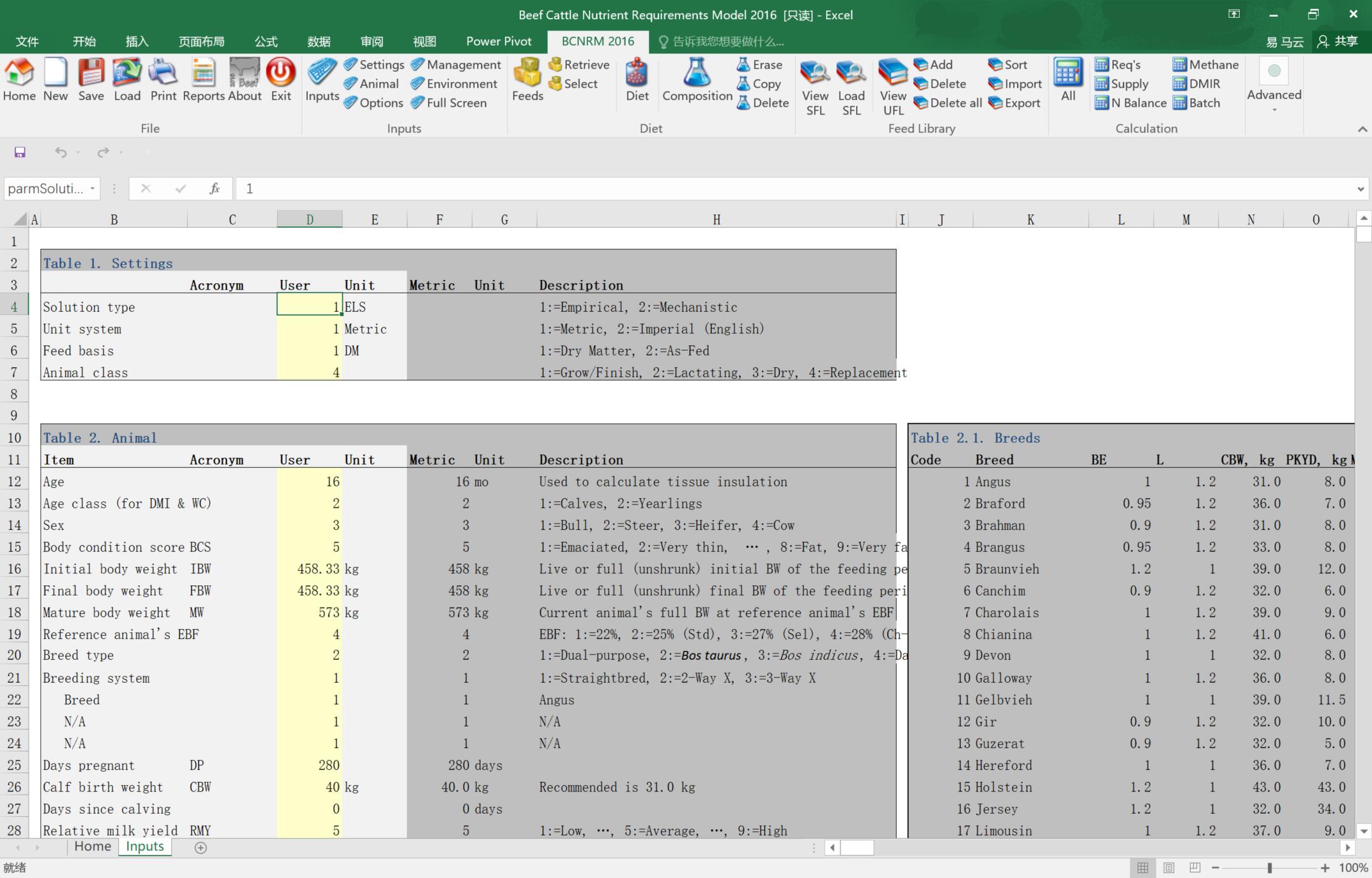Screen dimensions: 1372x878
Task: Toggle Feed basis DM setting
Action: (309, 350)
